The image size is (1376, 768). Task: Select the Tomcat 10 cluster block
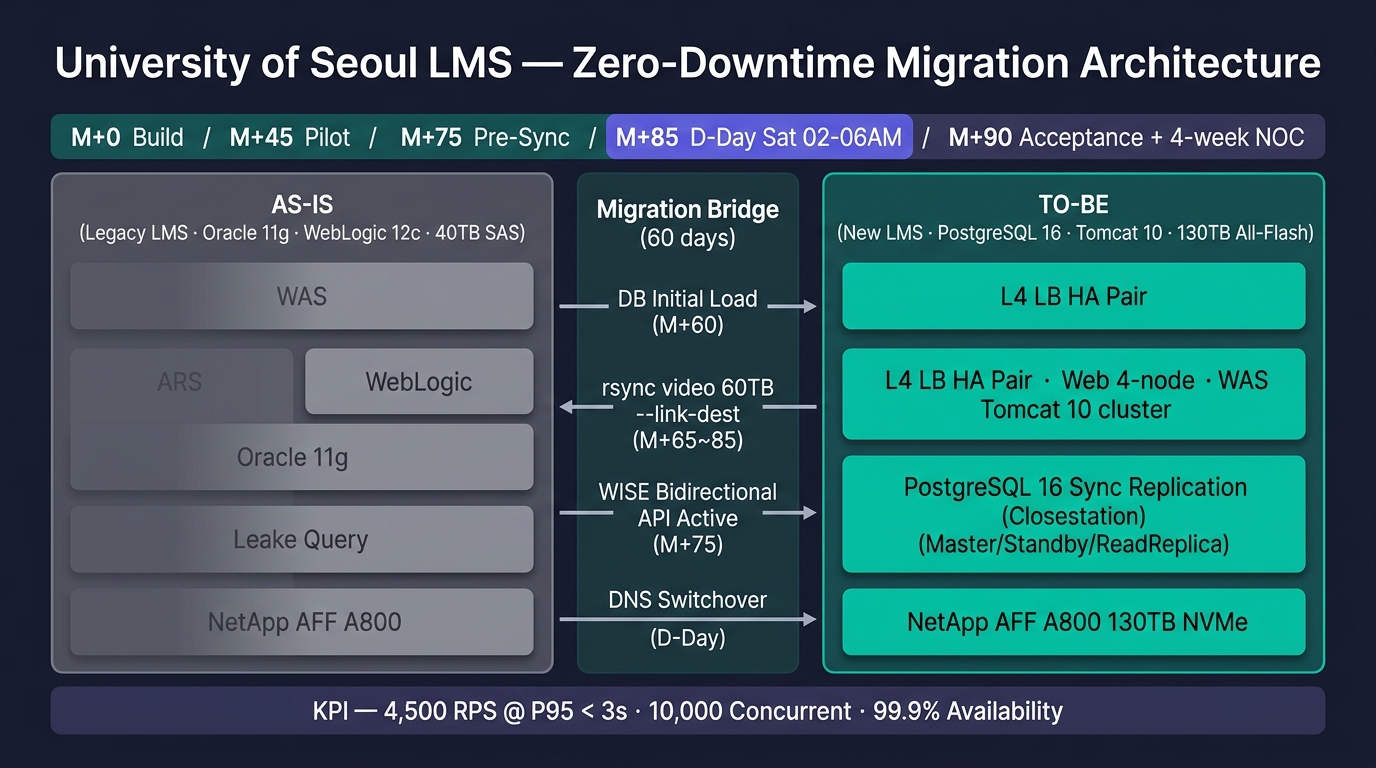point(1074,394)
